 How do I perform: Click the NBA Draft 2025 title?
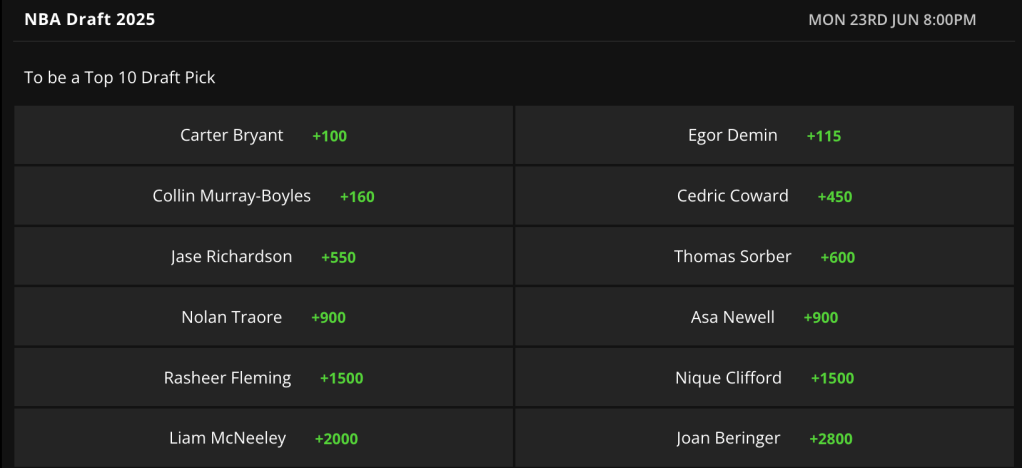click(x=90, y=20)
